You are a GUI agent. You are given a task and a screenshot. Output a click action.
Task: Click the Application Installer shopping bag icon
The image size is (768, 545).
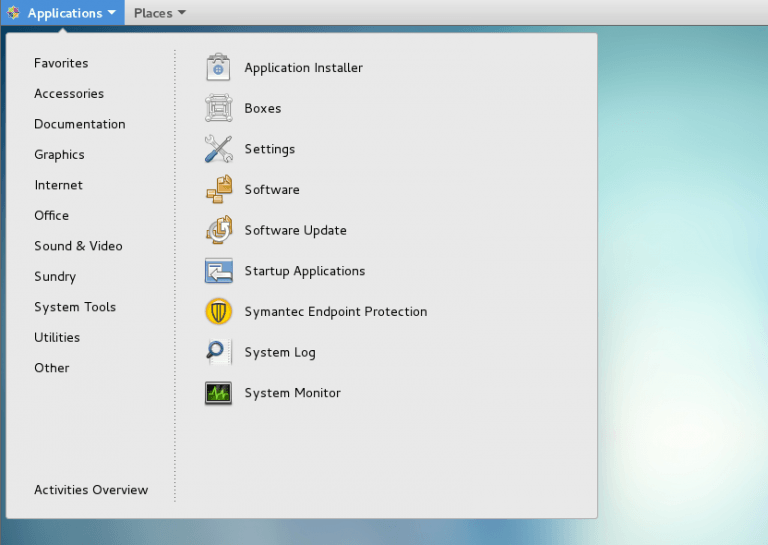point(218,67)
